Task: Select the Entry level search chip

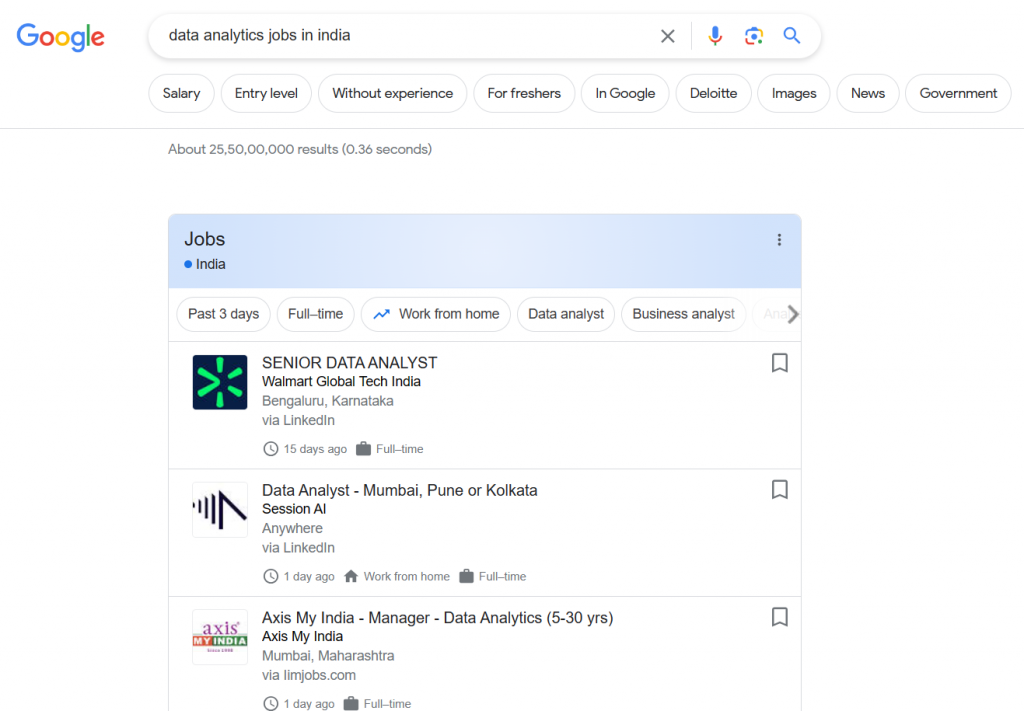Action: click(266, 93)
